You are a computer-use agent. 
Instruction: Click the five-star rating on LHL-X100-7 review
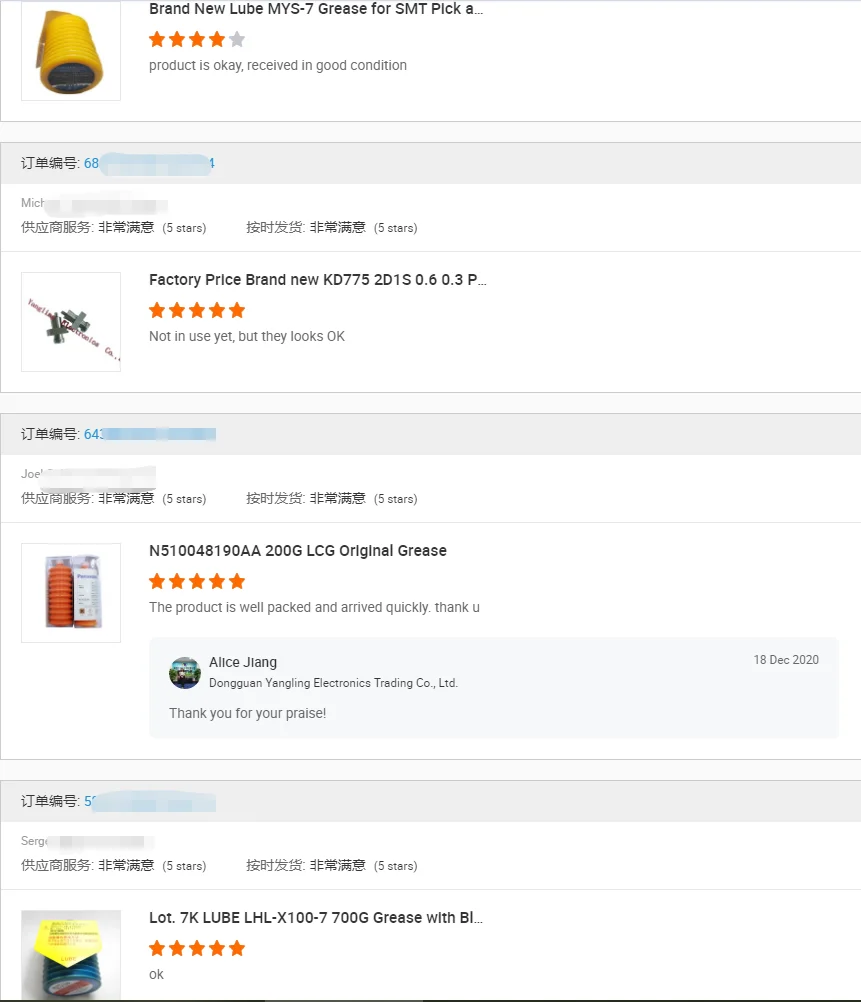[197, 949]
